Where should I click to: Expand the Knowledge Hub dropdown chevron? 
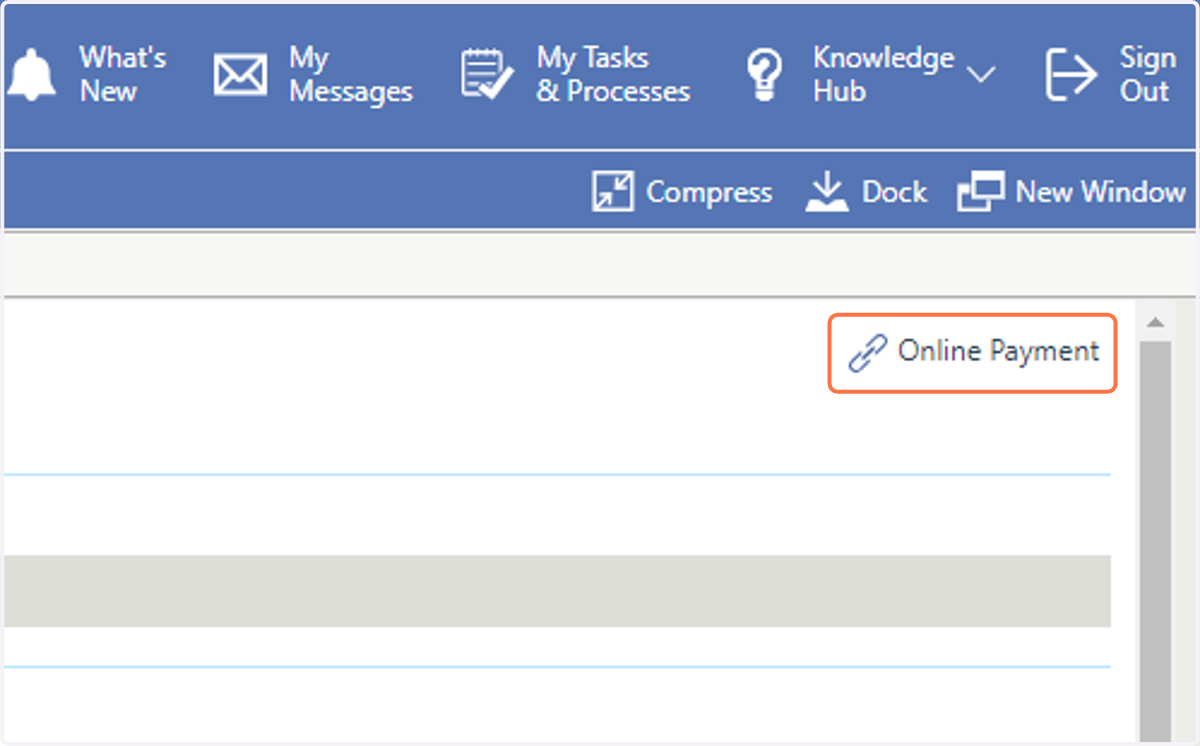click(982, 75)
